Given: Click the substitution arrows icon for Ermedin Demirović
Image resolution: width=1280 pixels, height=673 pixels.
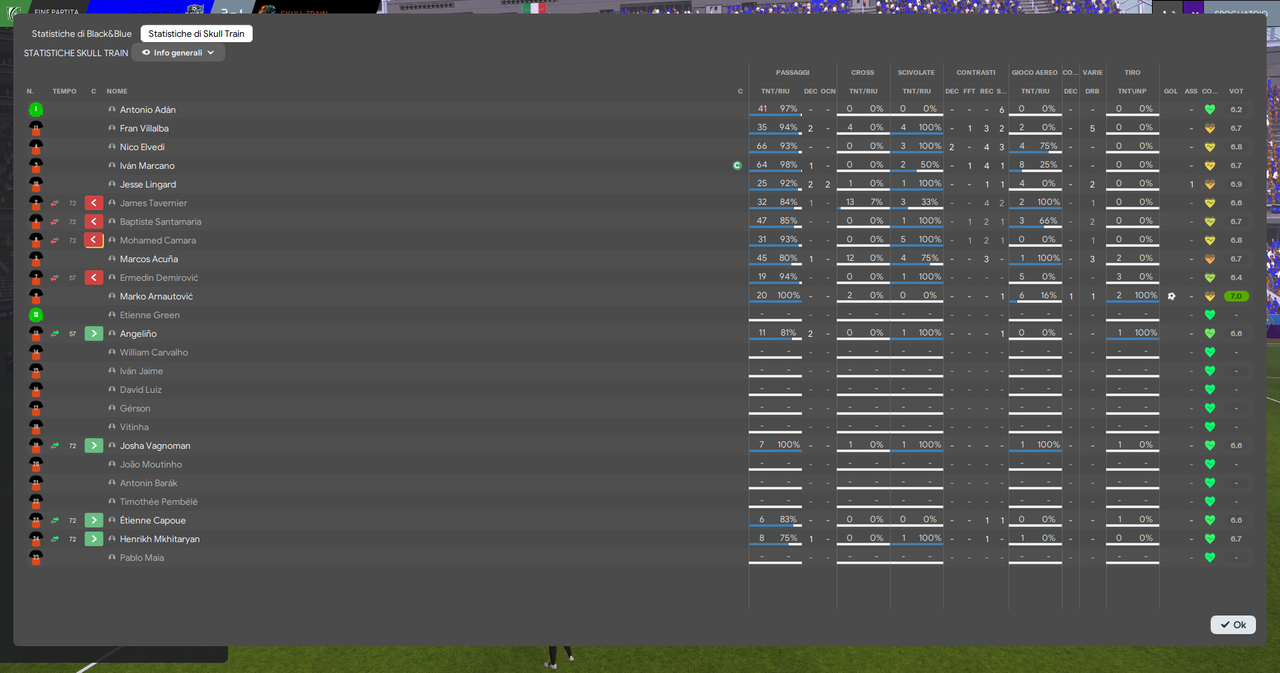Looking at the screenshot, I should (x=54, y=278).
